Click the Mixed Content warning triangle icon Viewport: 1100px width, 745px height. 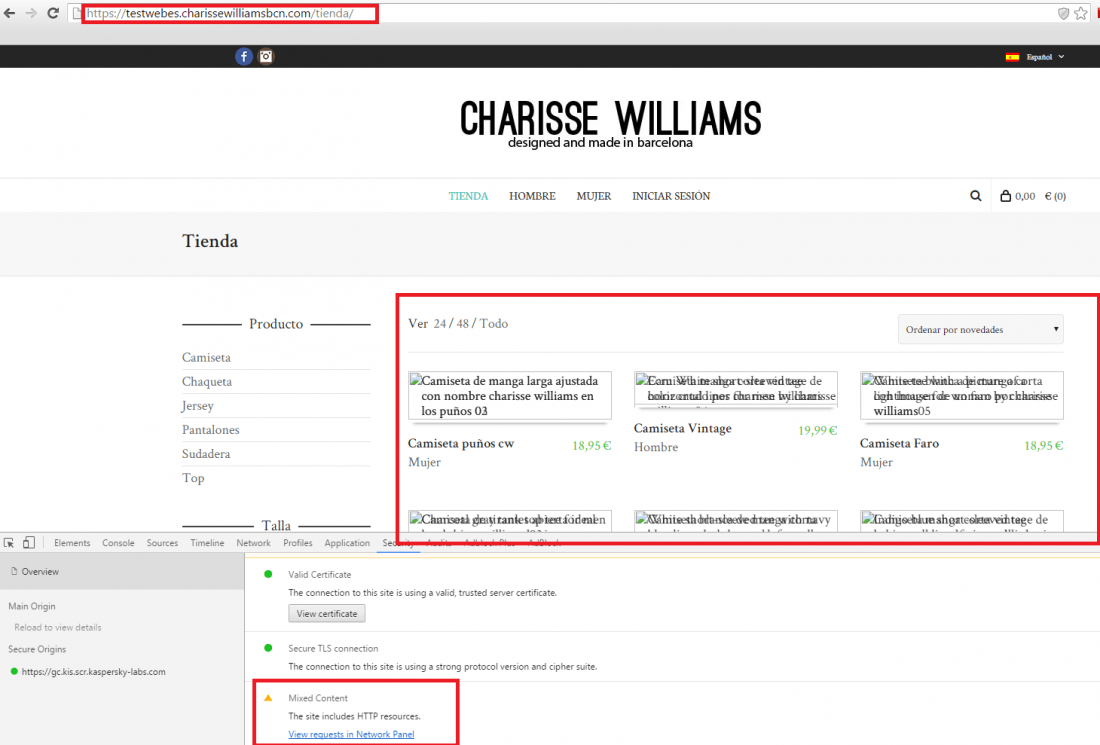268,698
